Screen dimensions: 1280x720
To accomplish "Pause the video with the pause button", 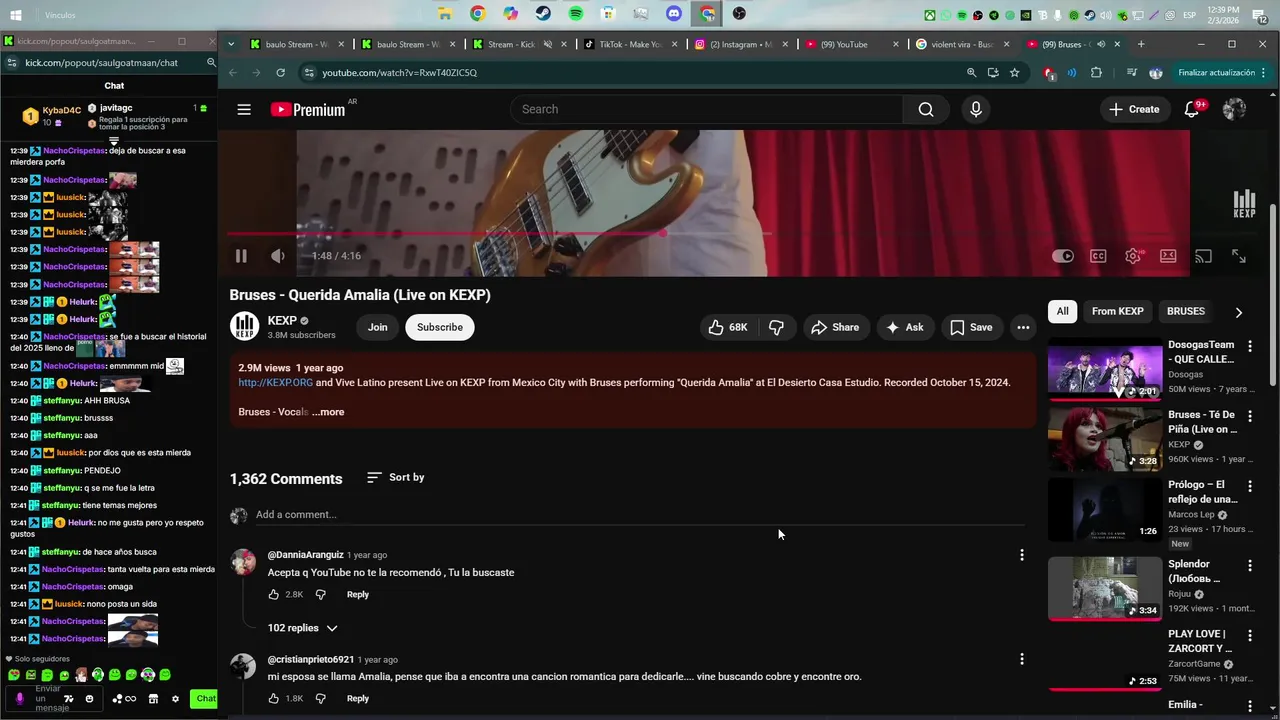I will (241, 256).
